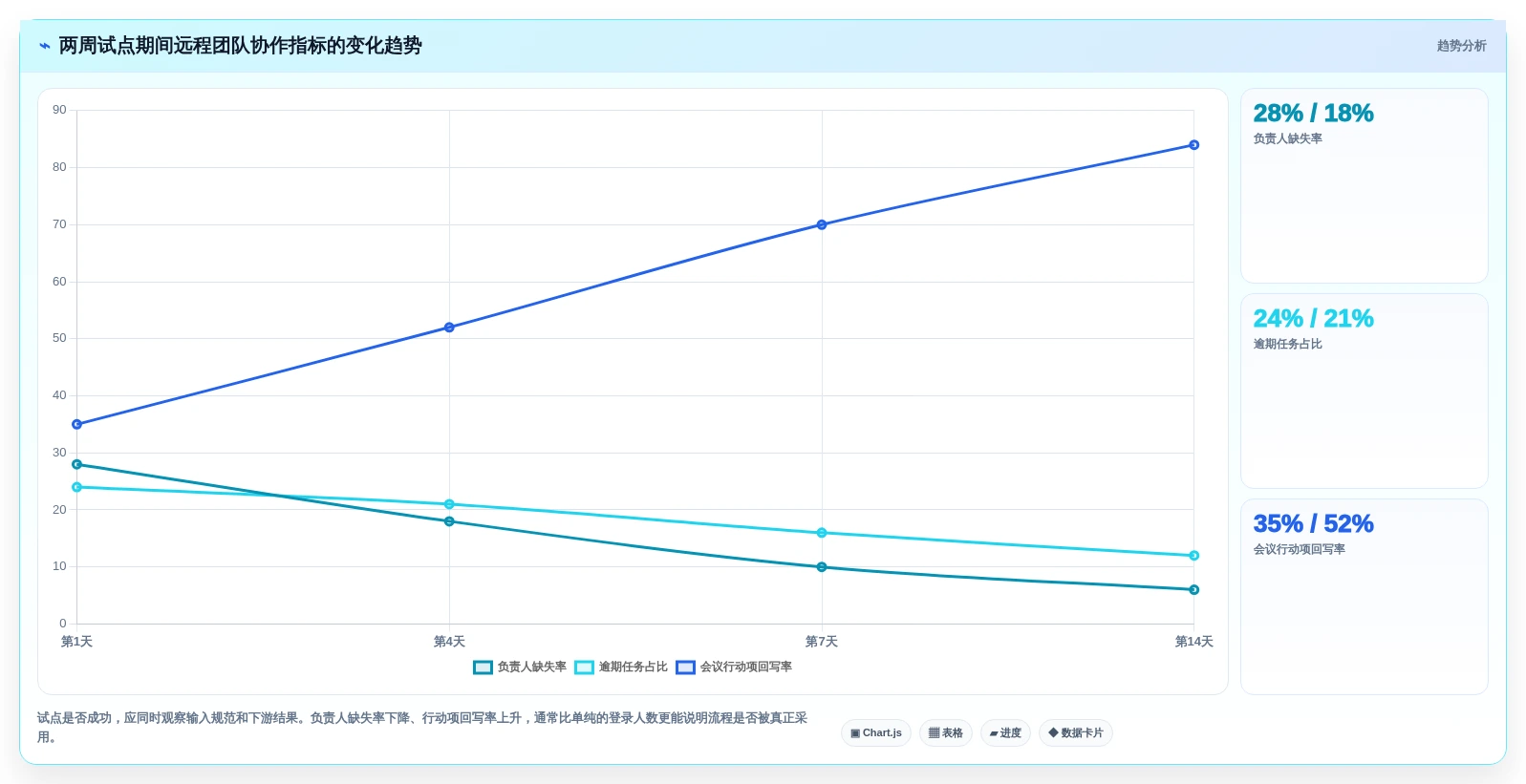
Task: Click 负责人缺失率 caption in the first metric card
Action: coord(1287,139)
